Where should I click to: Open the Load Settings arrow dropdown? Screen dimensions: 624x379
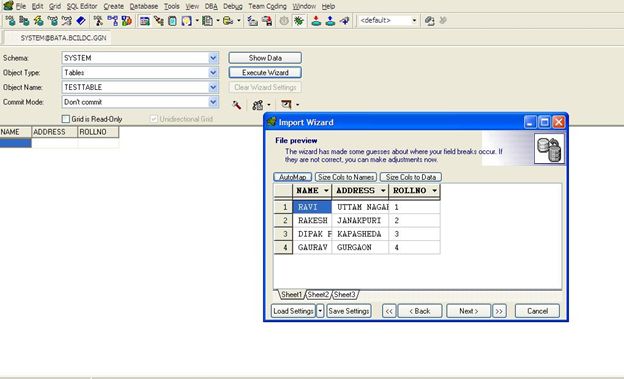point(320,311)
